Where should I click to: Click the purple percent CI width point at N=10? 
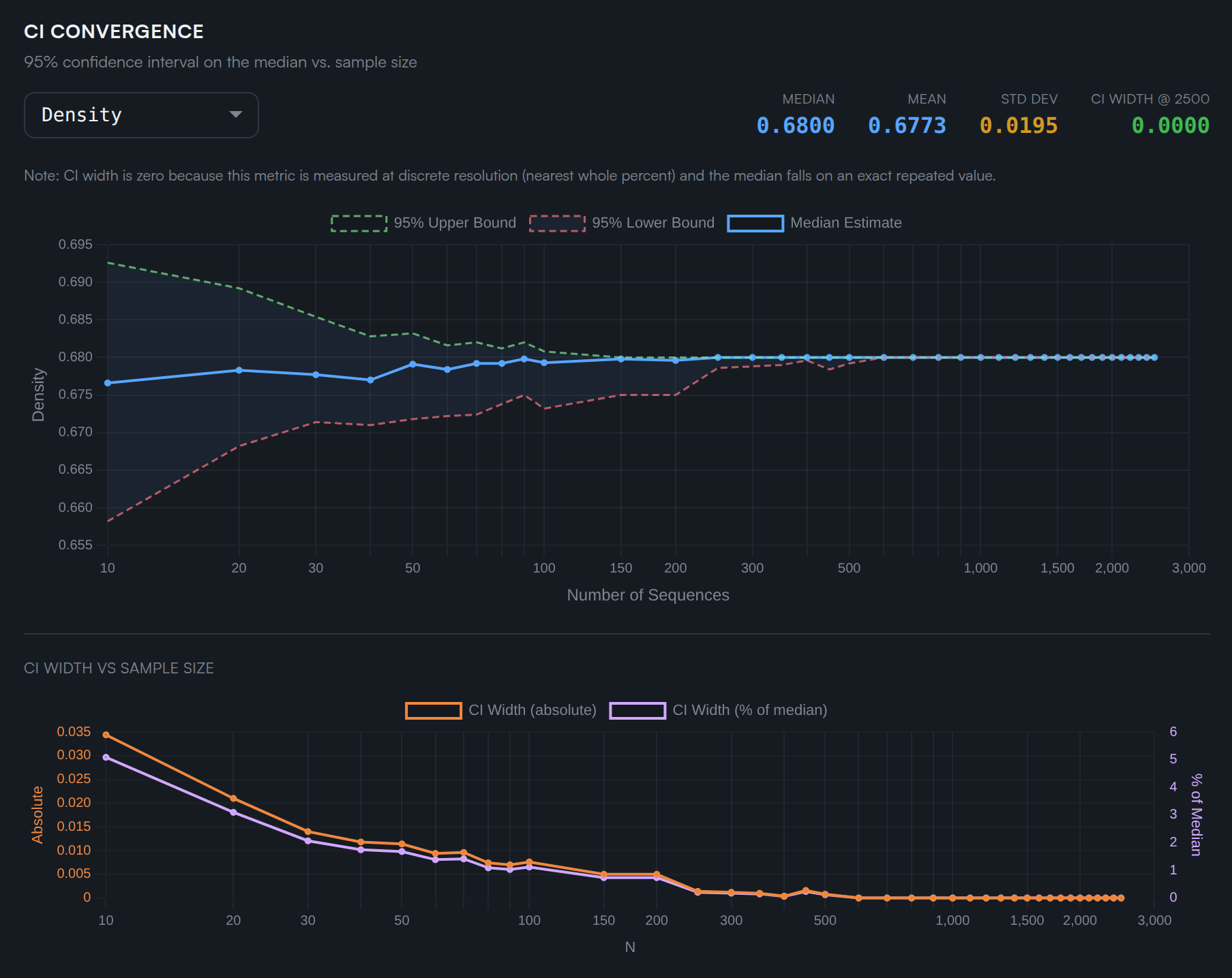(106, 757)
